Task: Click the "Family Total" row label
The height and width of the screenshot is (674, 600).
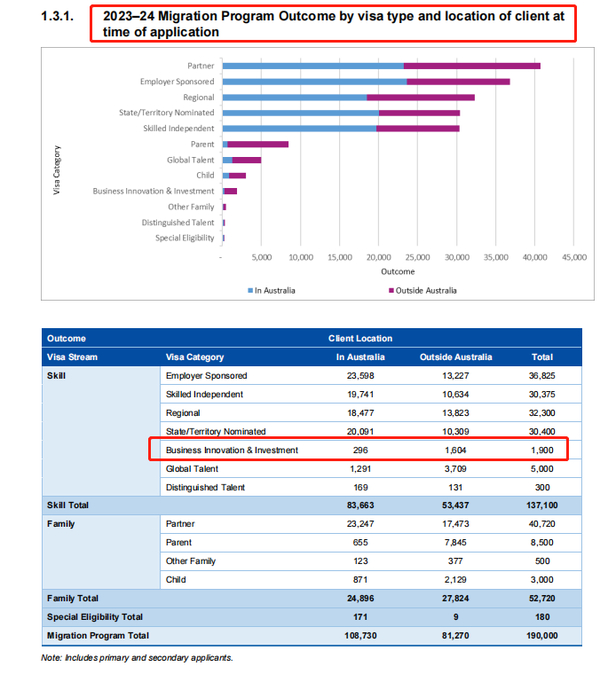Action: click(73, 598)
